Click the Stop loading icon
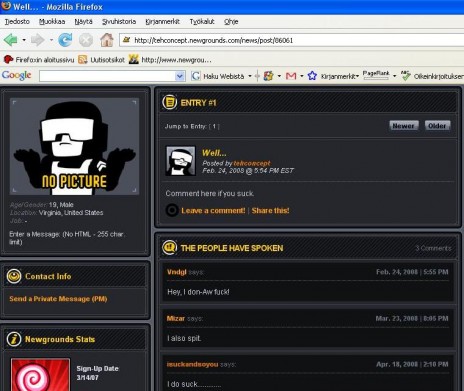 click(86, 40)
